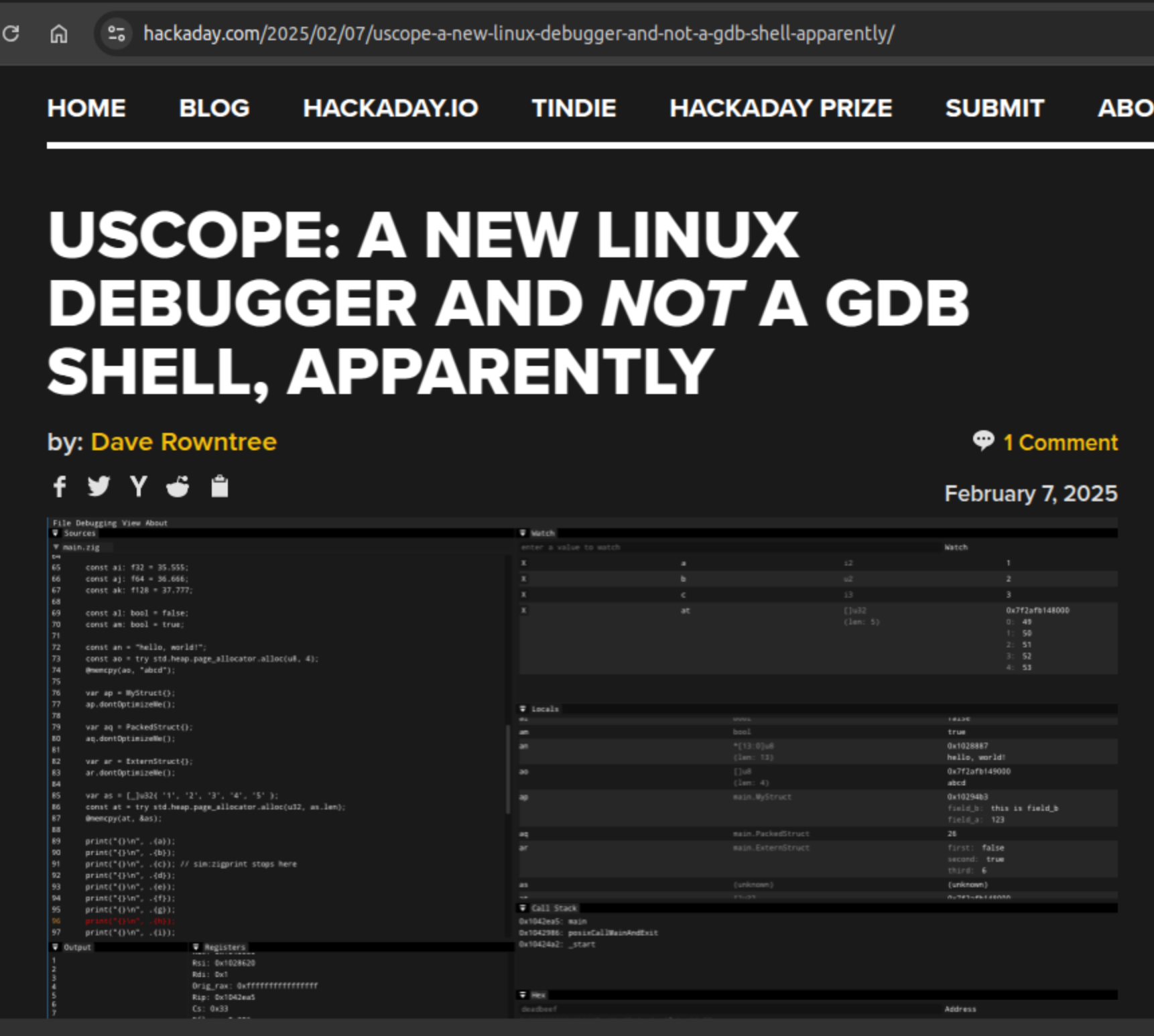Open the BLOG nav link
Viewport: 1154px width, 1036px height.
[214, 108]
